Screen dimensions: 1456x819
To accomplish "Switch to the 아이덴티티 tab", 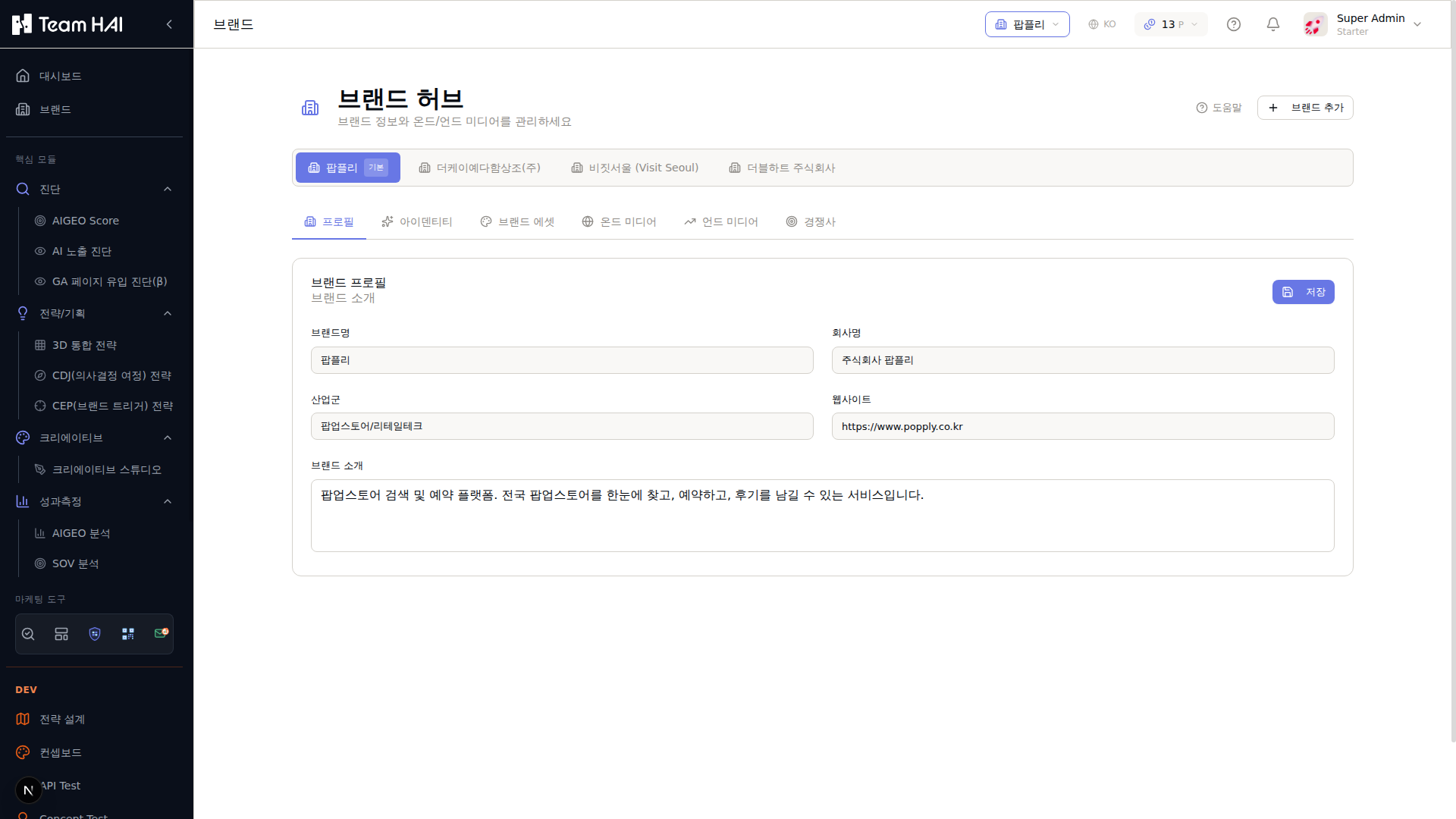I will point(416,221).
